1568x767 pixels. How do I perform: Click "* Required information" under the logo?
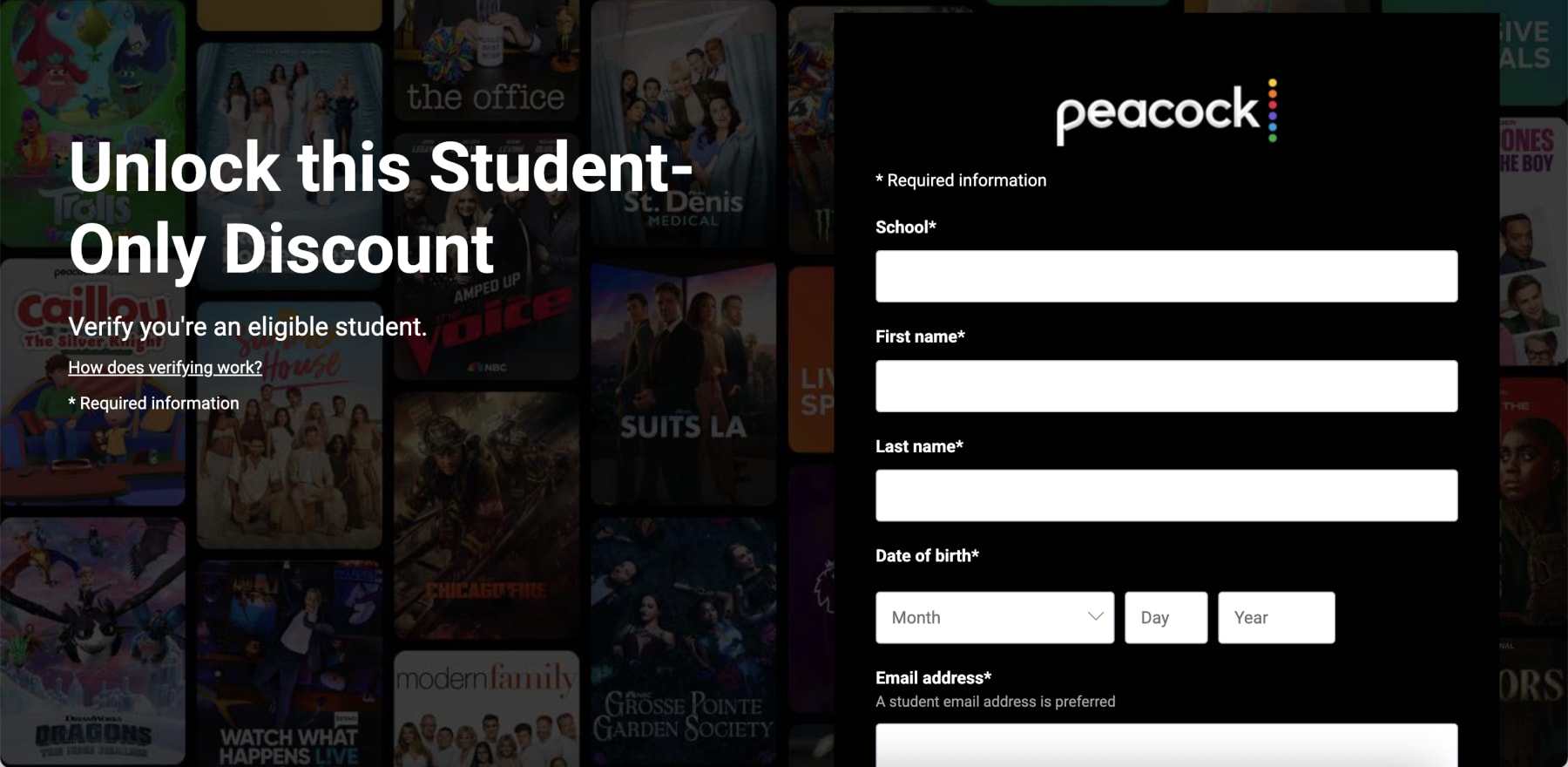tap(961, 180)
